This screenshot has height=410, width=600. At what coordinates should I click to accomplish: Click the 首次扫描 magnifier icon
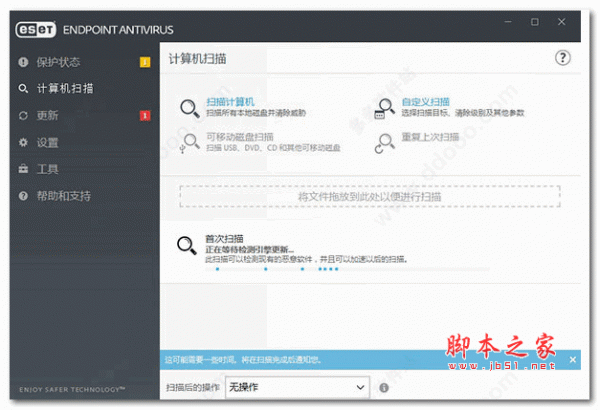point(187,245)
